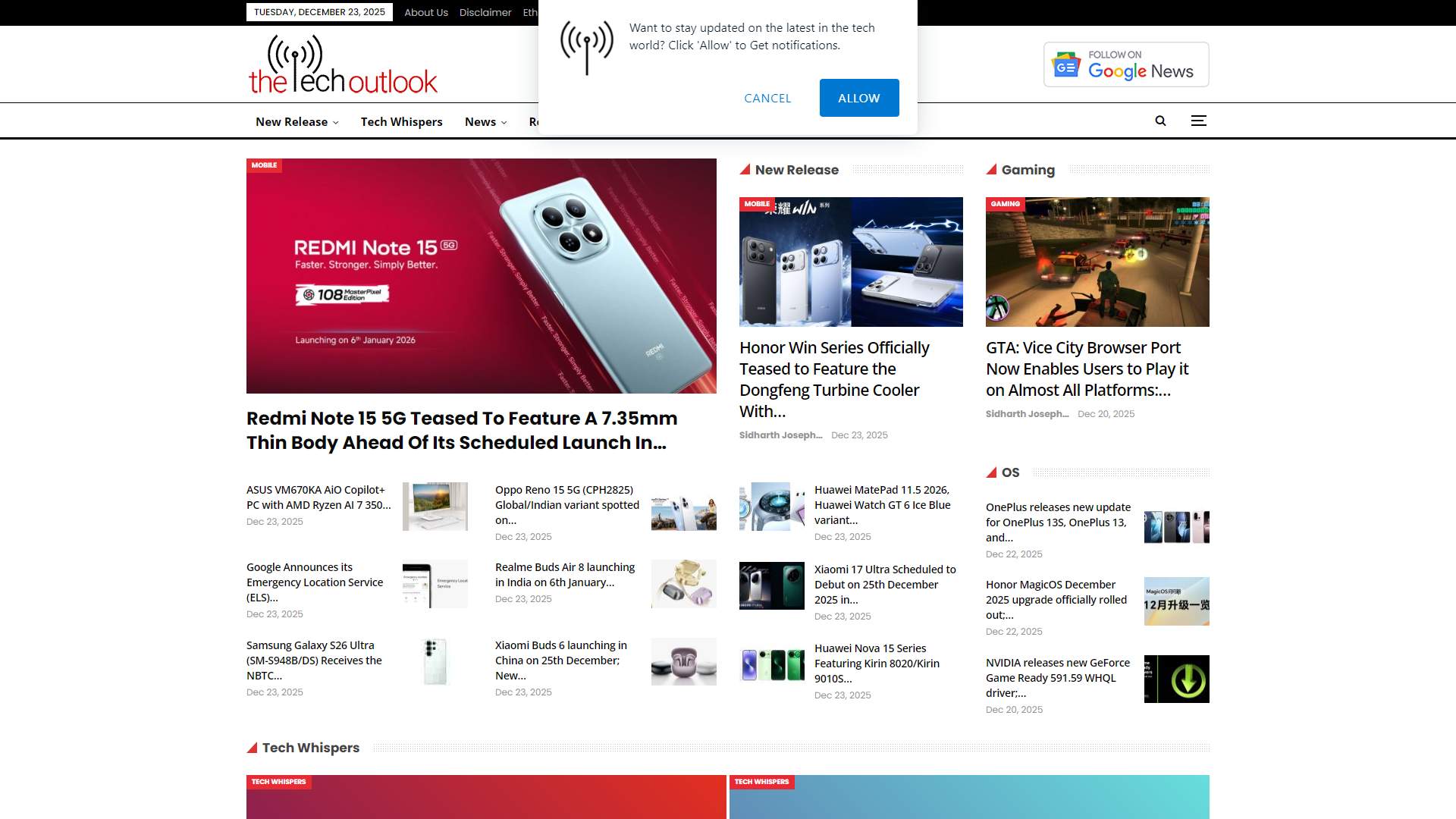
Task: Click the red flag icon beside Gaming heading
Action: point(991,170)
